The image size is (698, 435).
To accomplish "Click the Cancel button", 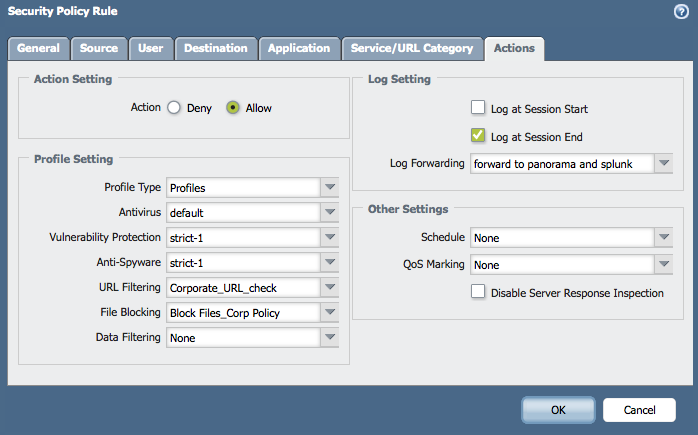I will pos(639,410).
